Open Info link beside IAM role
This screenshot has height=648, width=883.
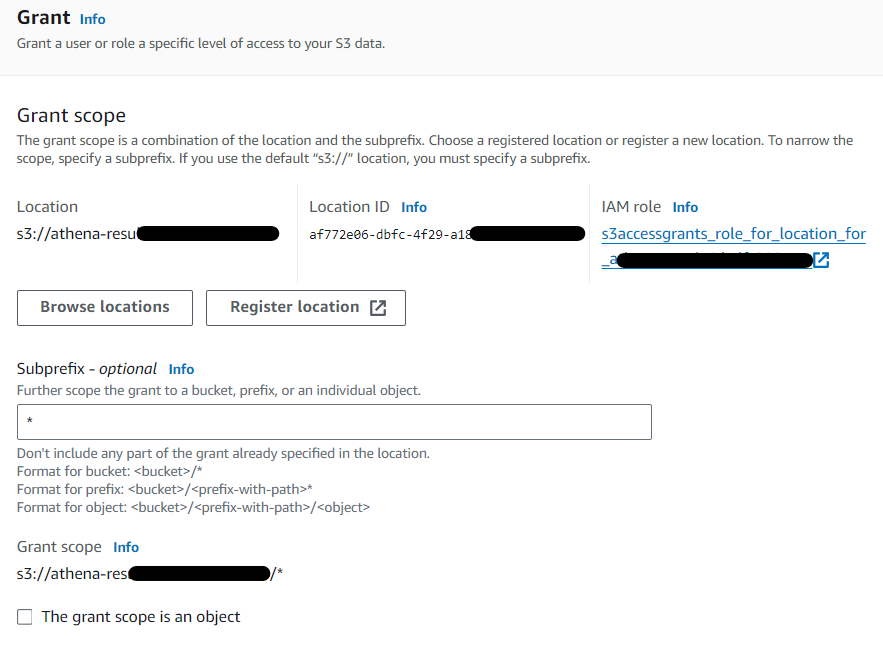[685, 207]
